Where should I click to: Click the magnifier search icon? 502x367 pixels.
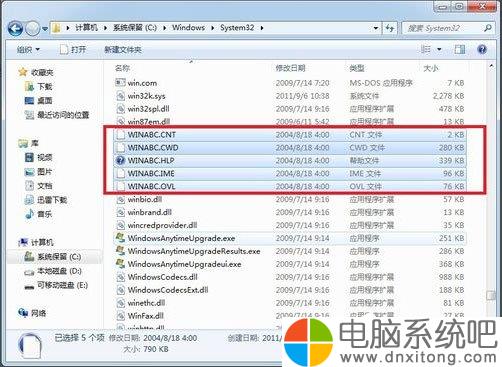[x=487, y=28]
